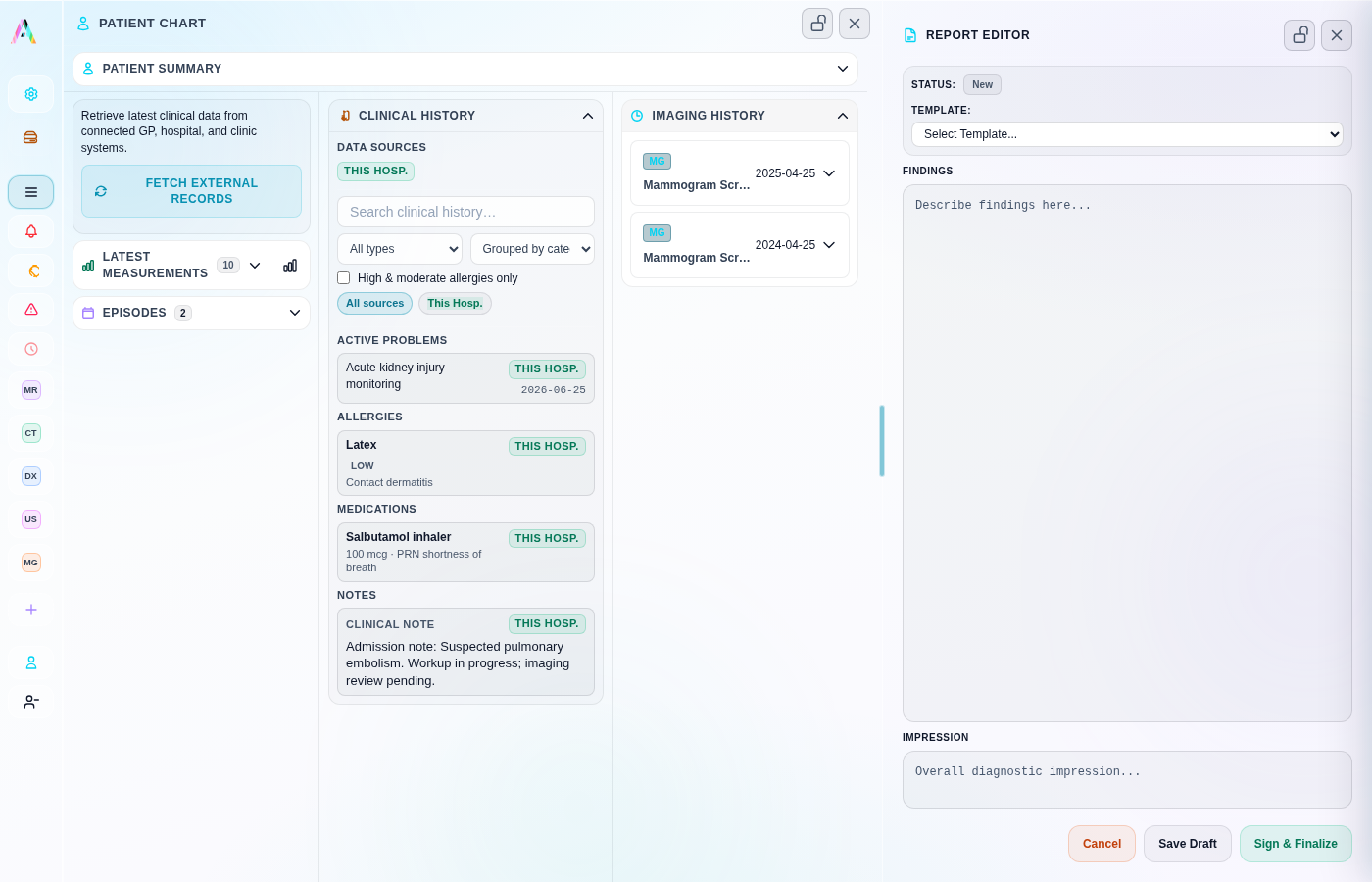This screenshot has height=882, width=1372.
Task: Click into the Findings text area
Action: click(x=1127, y=453)
